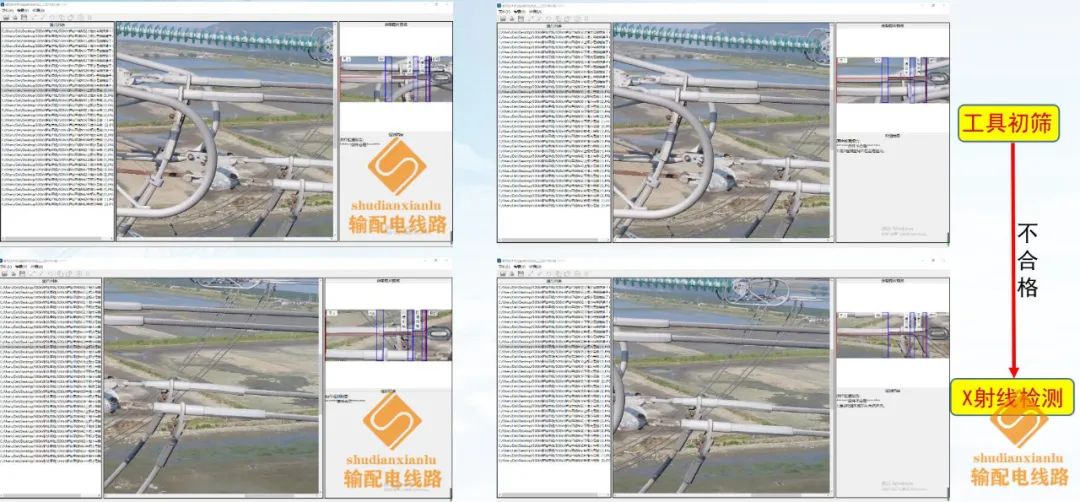The image size is (1080, 502).
Task: Open the first menu in the bottom-left window
Action: [6, 266]
